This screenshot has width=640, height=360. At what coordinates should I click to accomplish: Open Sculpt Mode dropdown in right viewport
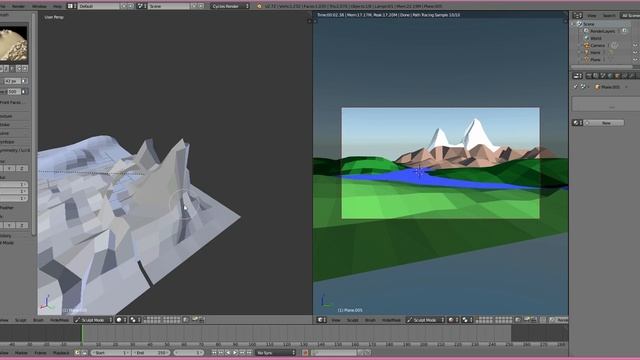pyautogui.click(x=425, y=320)
